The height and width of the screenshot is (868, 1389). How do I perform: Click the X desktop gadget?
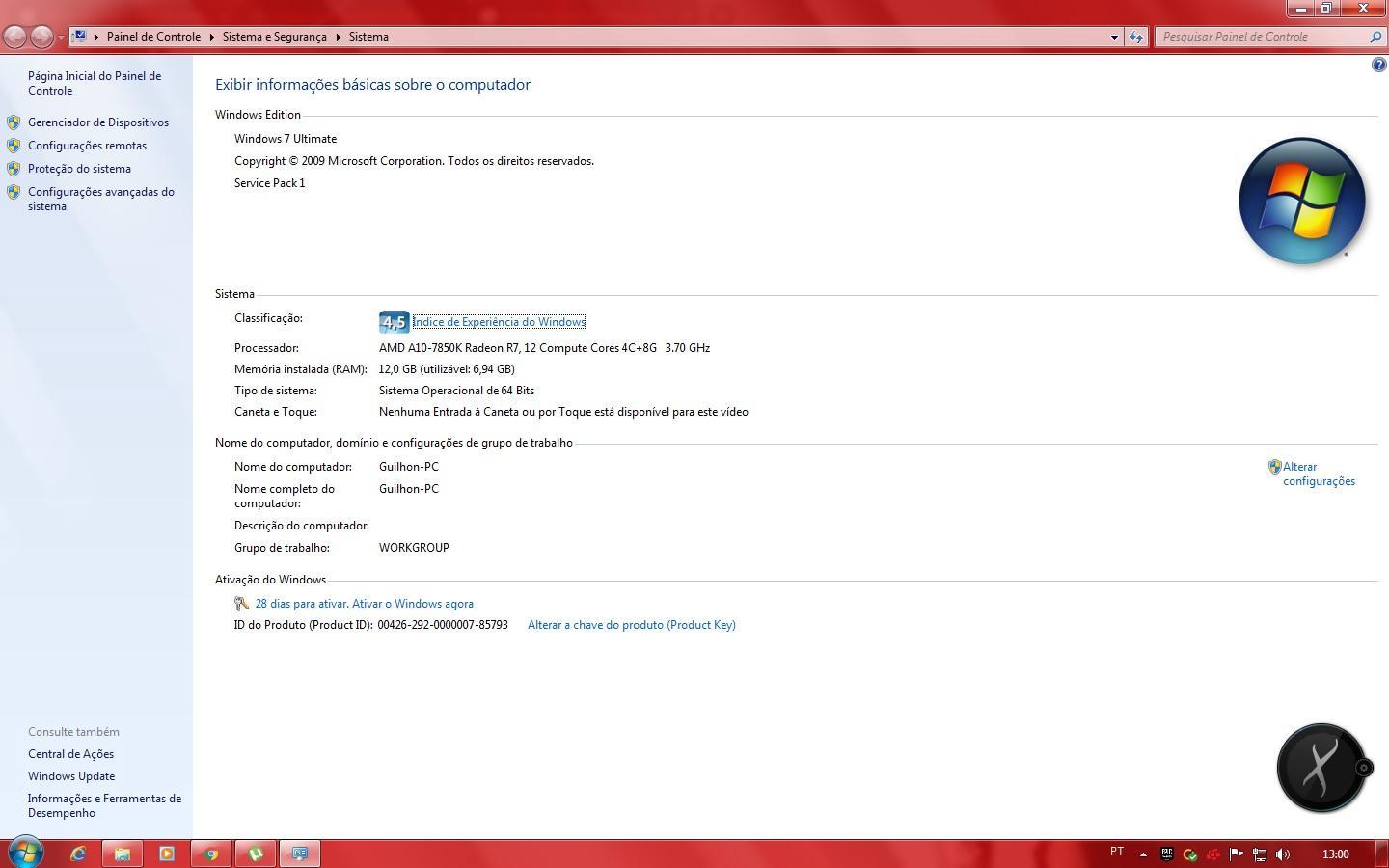(1321, 768)
